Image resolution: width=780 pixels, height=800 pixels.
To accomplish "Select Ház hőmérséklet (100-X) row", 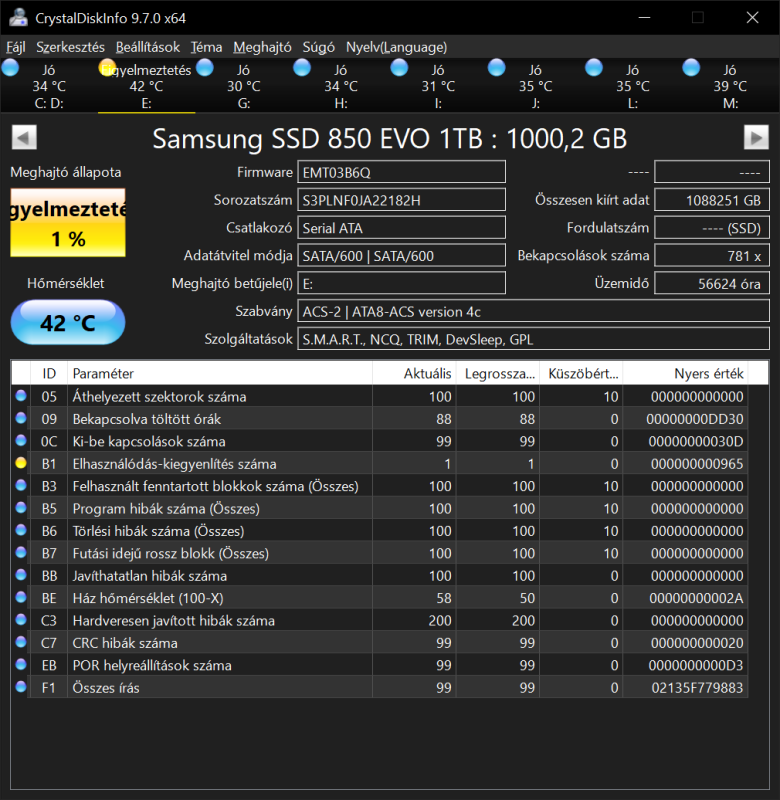I will click(x=380, y=598).
